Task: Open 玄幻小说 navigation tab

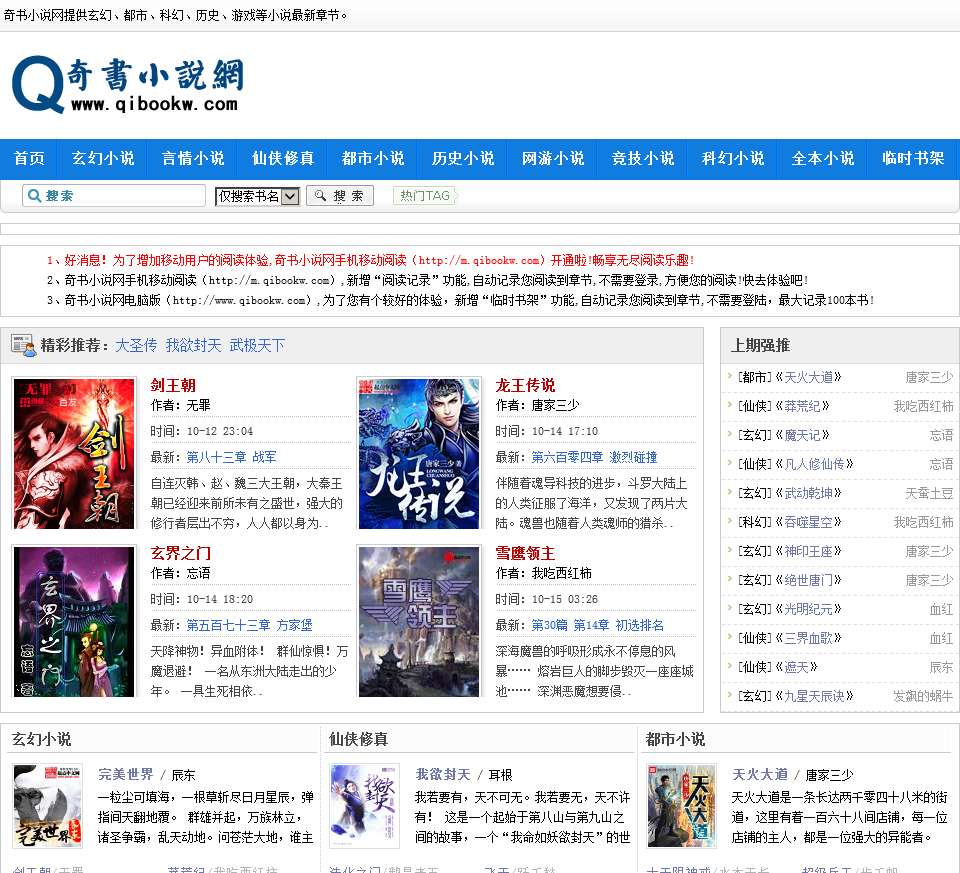Action: coord(103,159)
